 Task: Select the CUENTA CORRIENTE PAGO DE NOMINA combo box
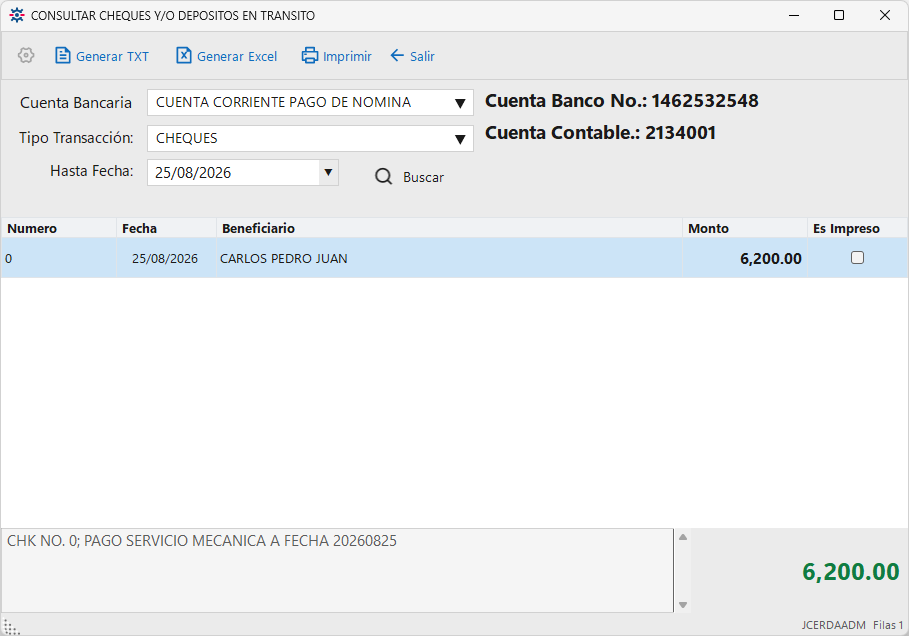point(310,103)
